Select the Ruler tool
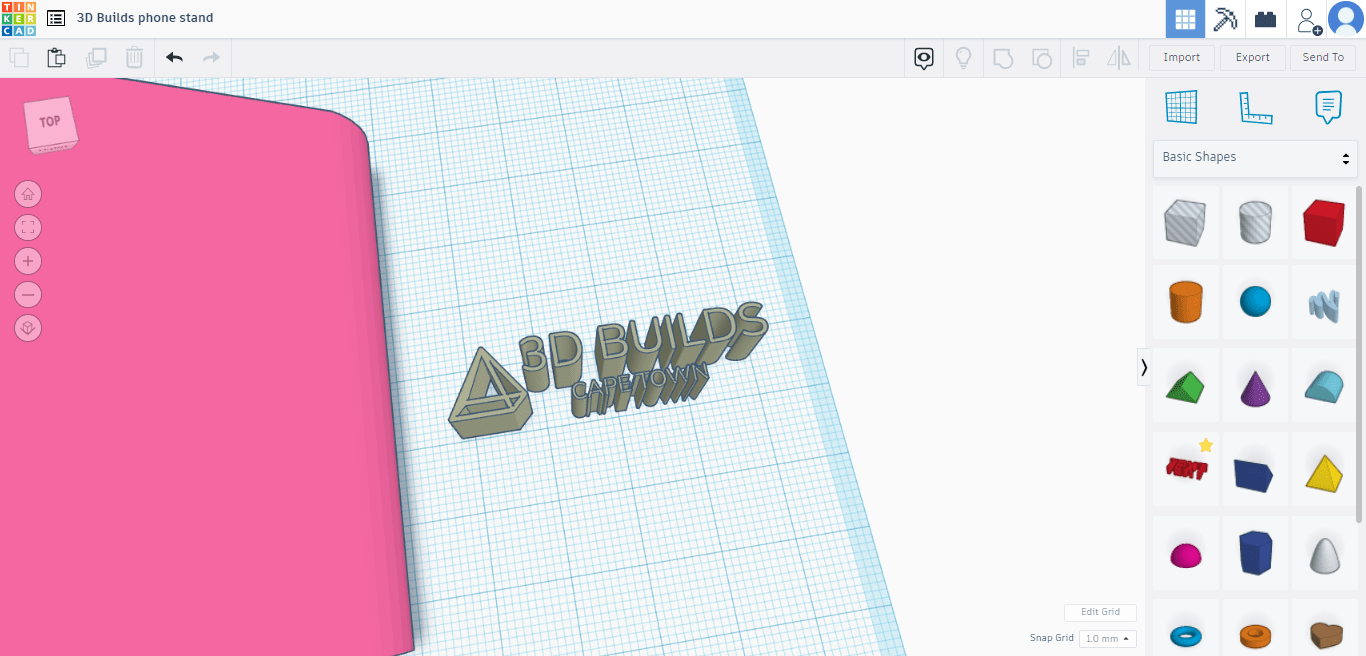The height and width of the screenshot is (656, 1366). [1255, 107]
